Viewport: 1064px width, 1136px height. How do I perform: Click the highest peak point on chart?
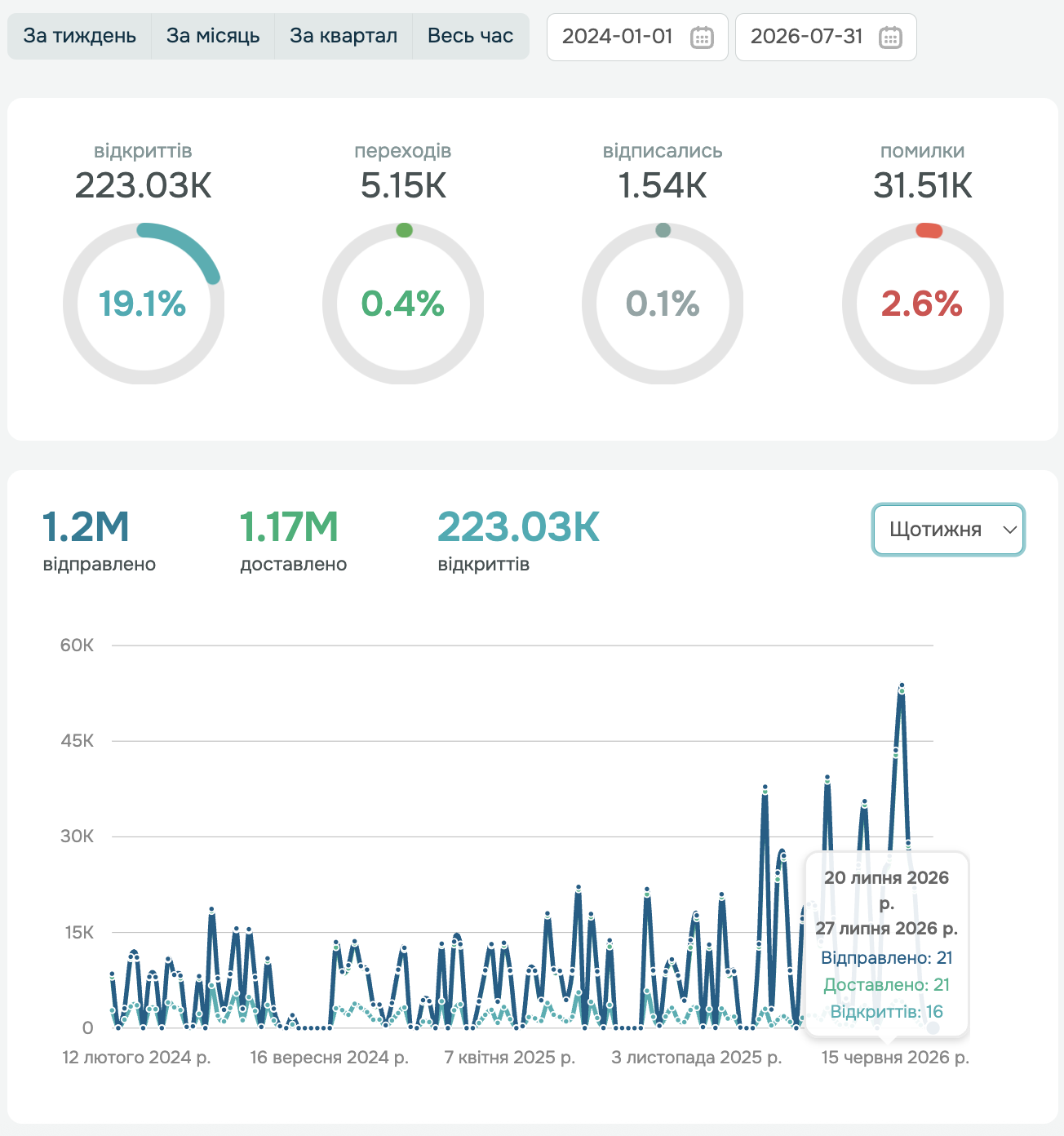[x=902, y=686]
